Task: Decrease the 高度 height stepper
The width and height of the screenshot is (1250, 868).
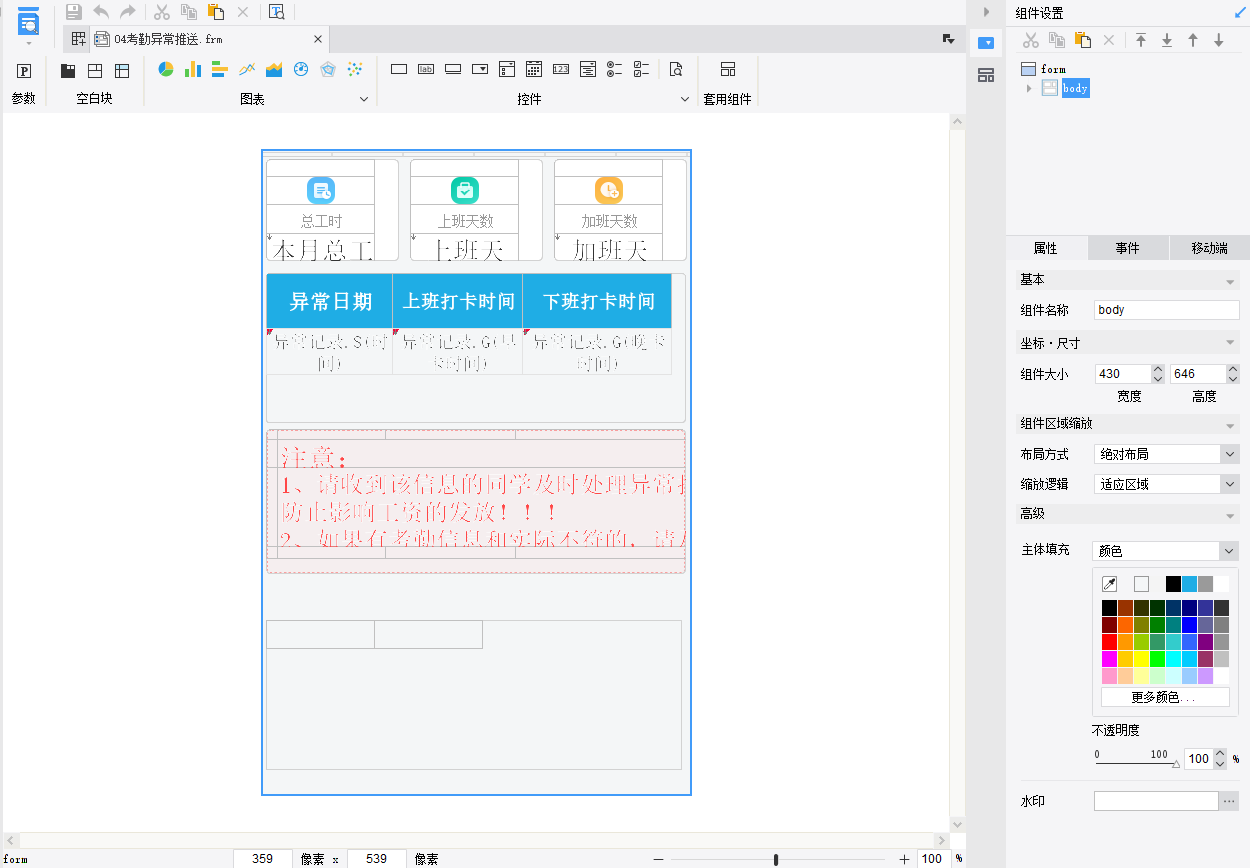Action: pyautogui.click(x=1233, y=379)
